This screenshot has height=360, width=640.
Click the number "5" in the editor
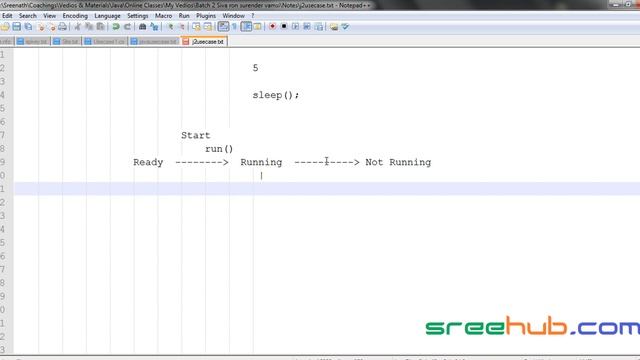coord(255,68)
